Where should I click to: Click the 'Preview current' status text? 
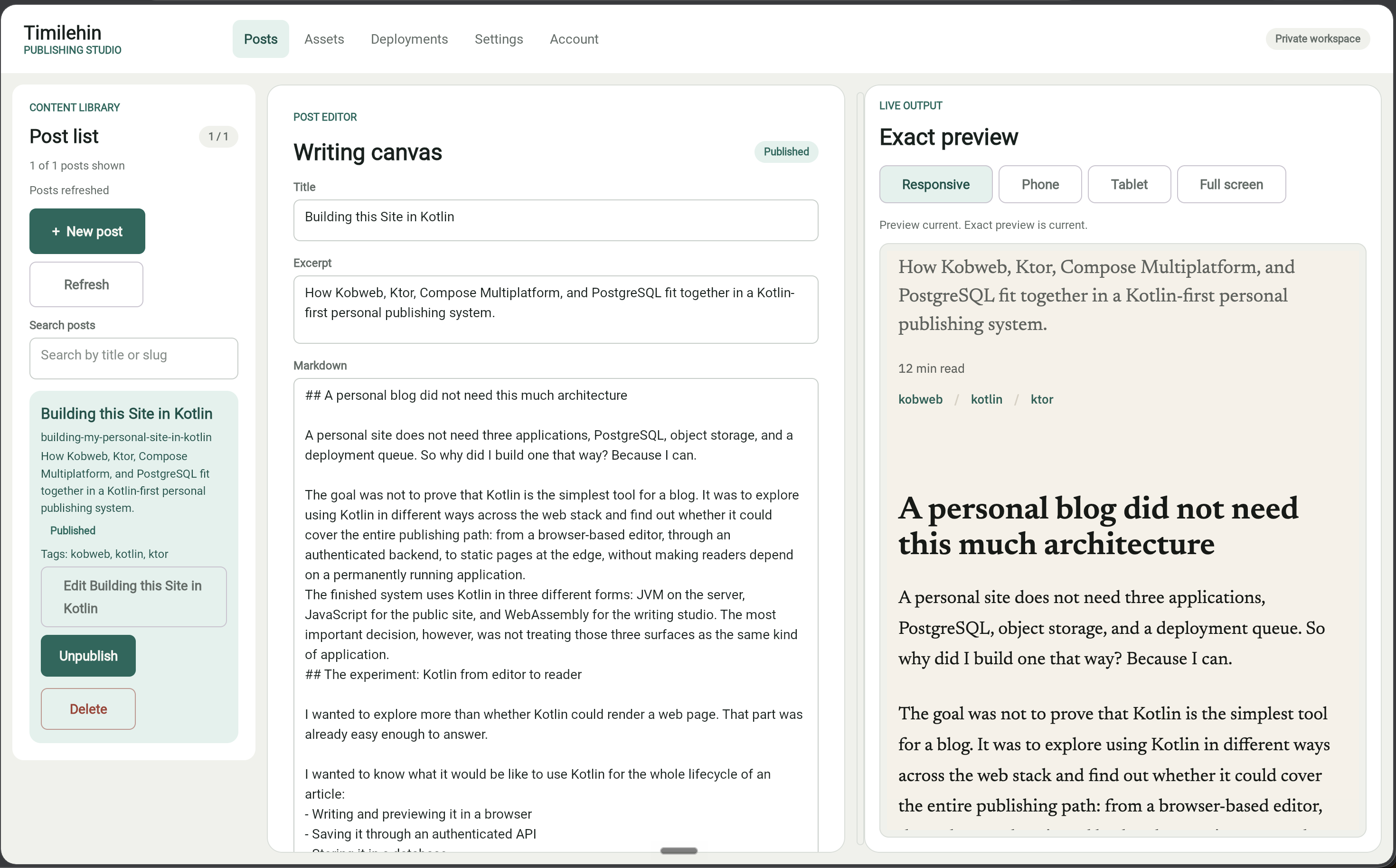pos(983,225)
